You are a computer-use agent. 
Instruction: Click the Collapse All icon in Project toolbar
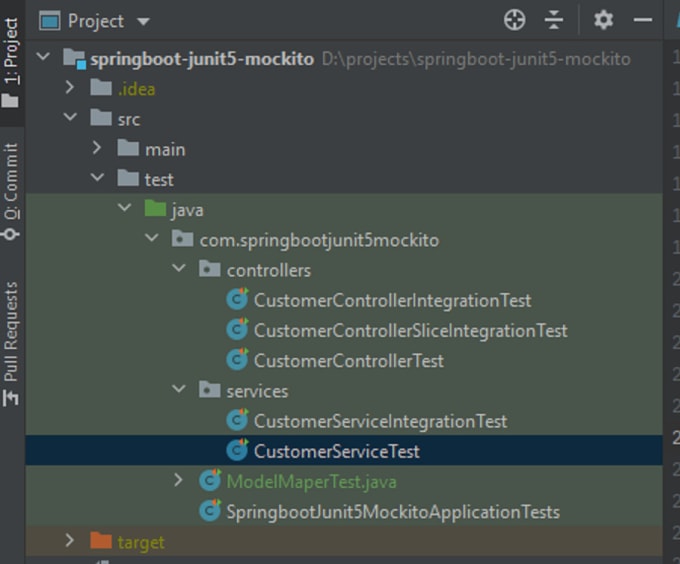click(554, 20)
